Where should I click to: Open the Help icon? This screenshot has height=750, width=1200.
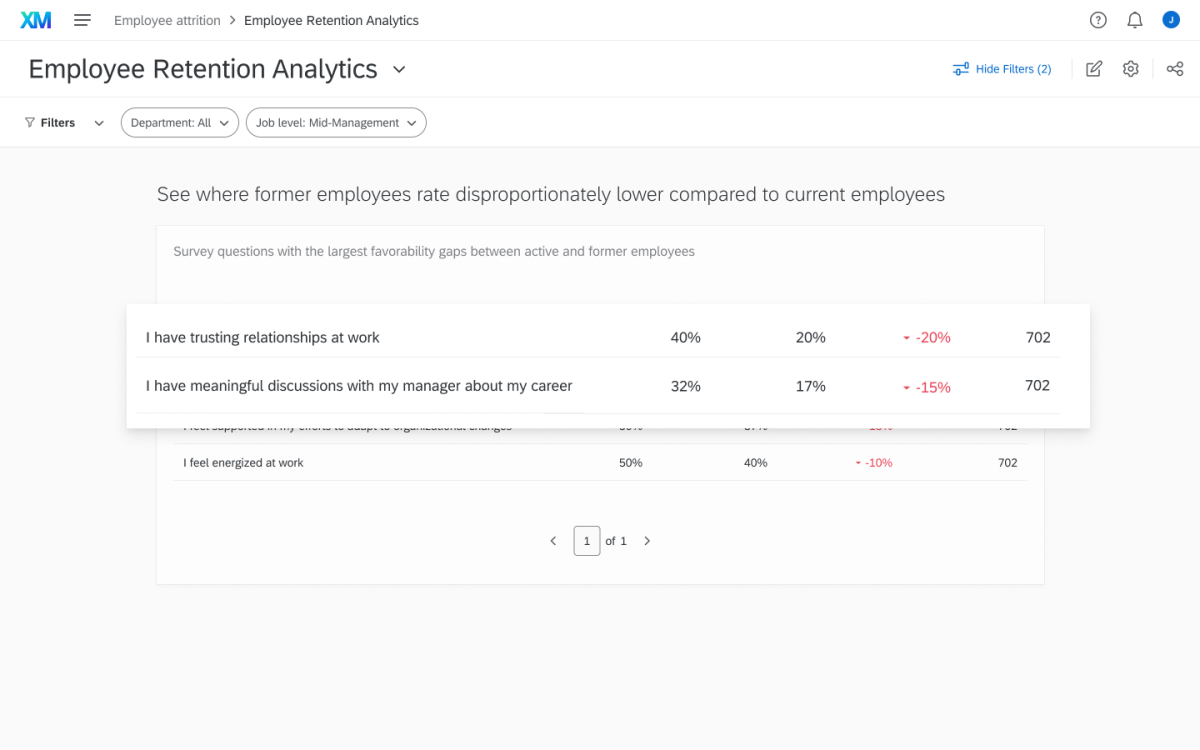click(1098, 19)
